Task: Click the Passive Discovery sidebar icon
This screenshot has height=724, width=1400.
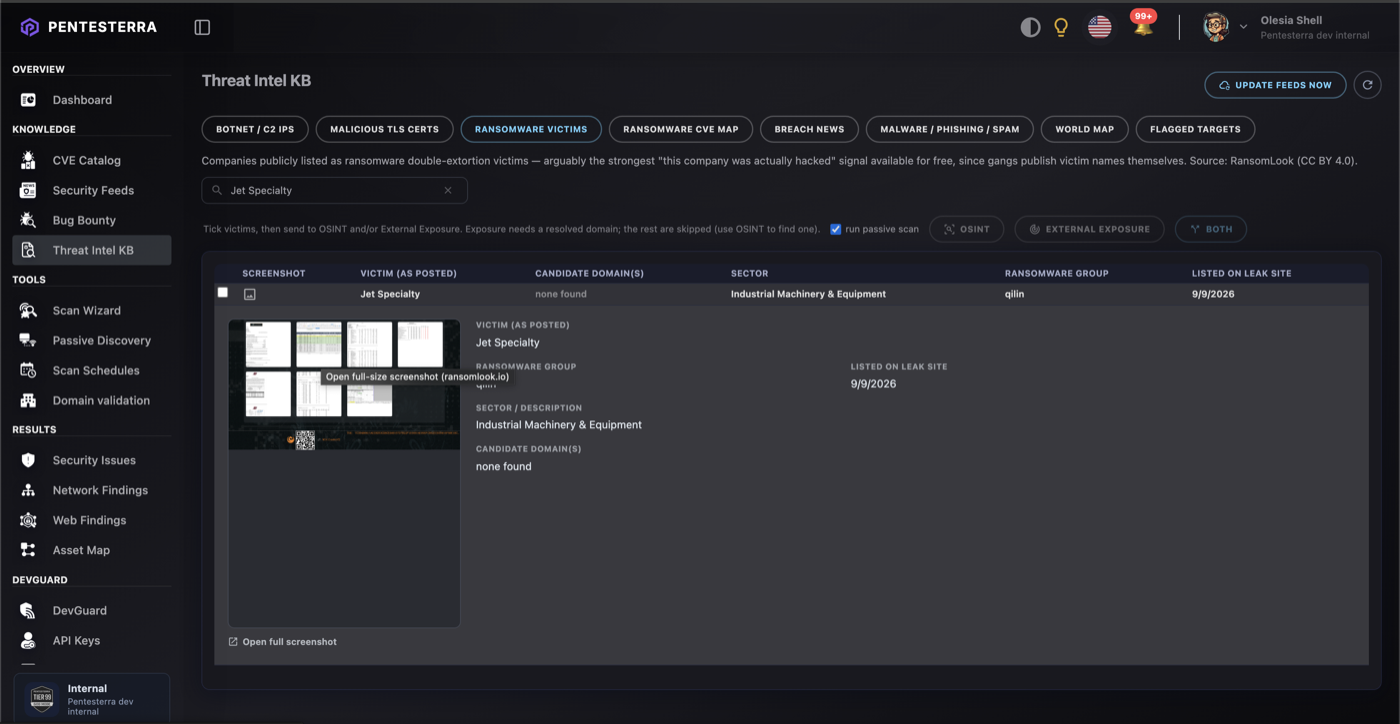Action: pyautogui.click(x=29, y=340)
